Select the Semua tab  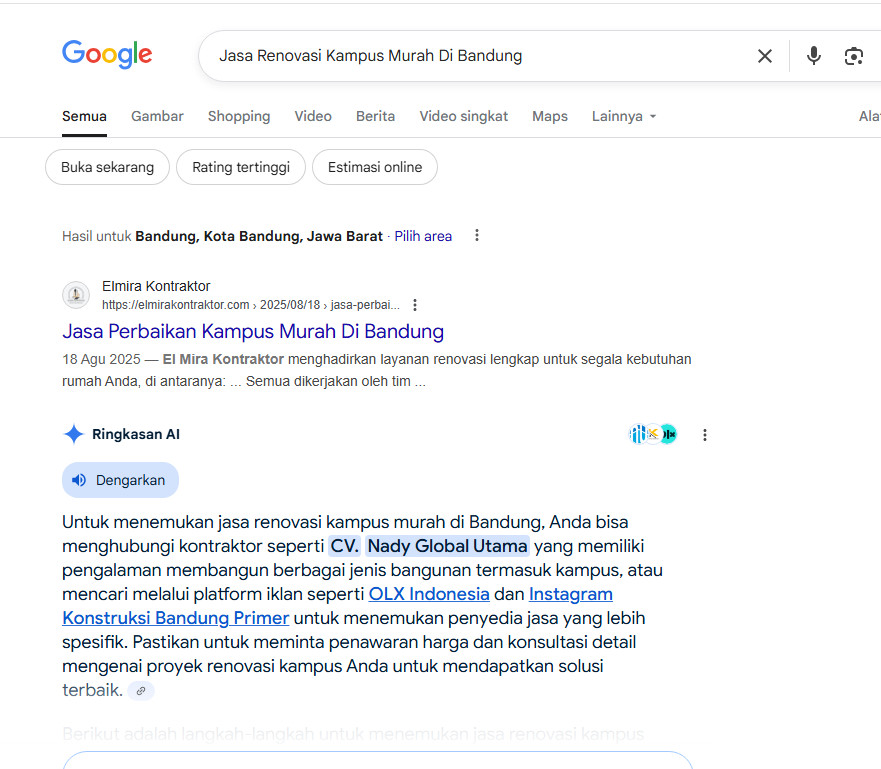[x=84, y=116]
